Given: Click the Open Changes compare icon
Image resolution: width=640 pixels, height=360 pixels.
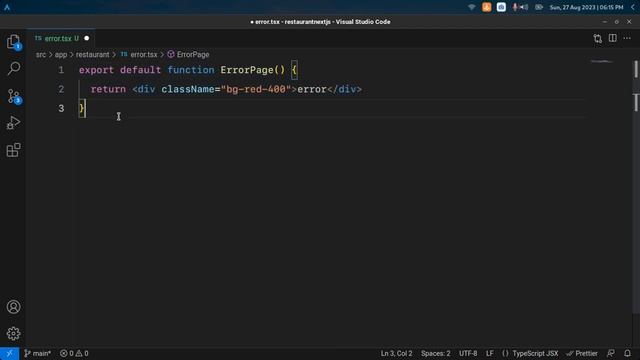Looking at the screenshot, I should tap(598, 38).
